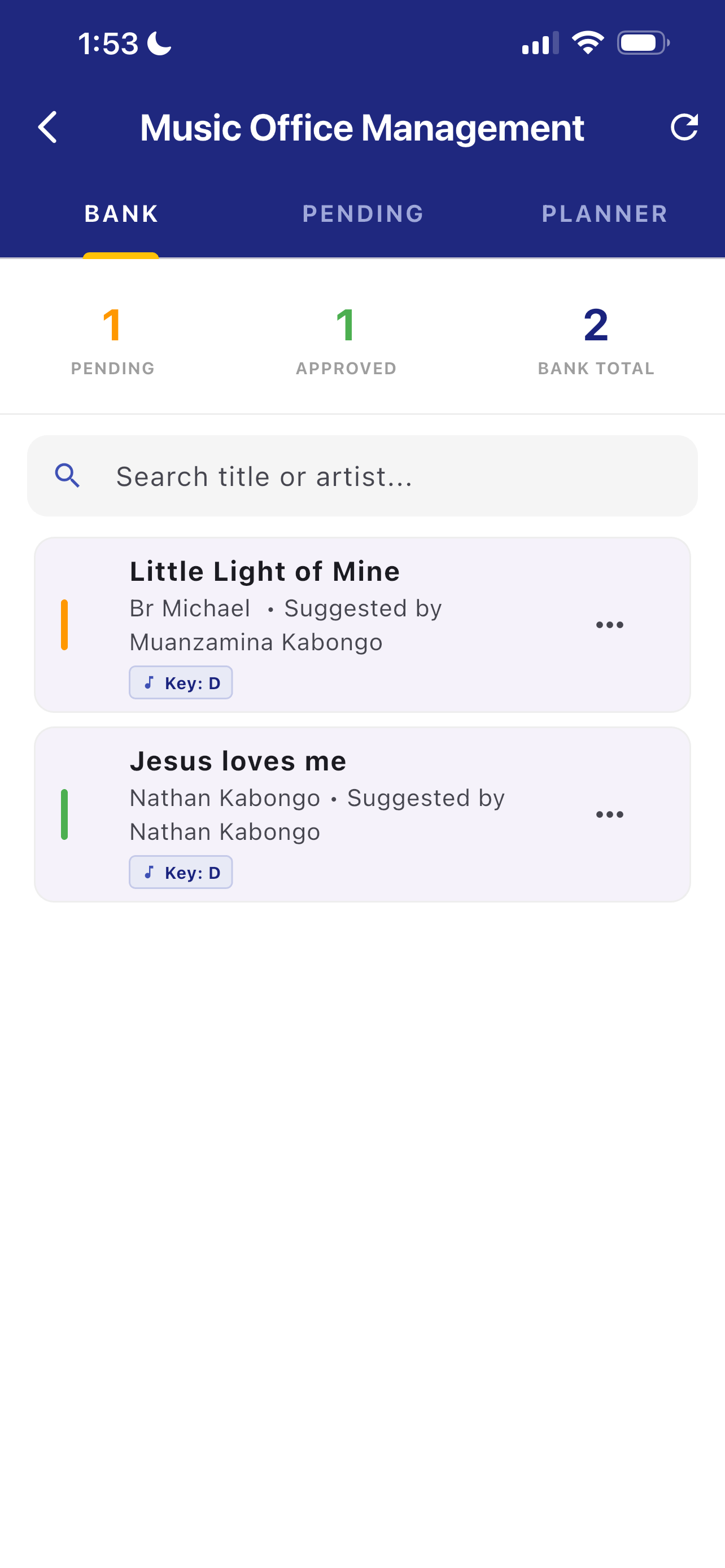Switch to the PLANNER tab
The width and height of the screenshot is (725, 1568).
coord(605,214)
